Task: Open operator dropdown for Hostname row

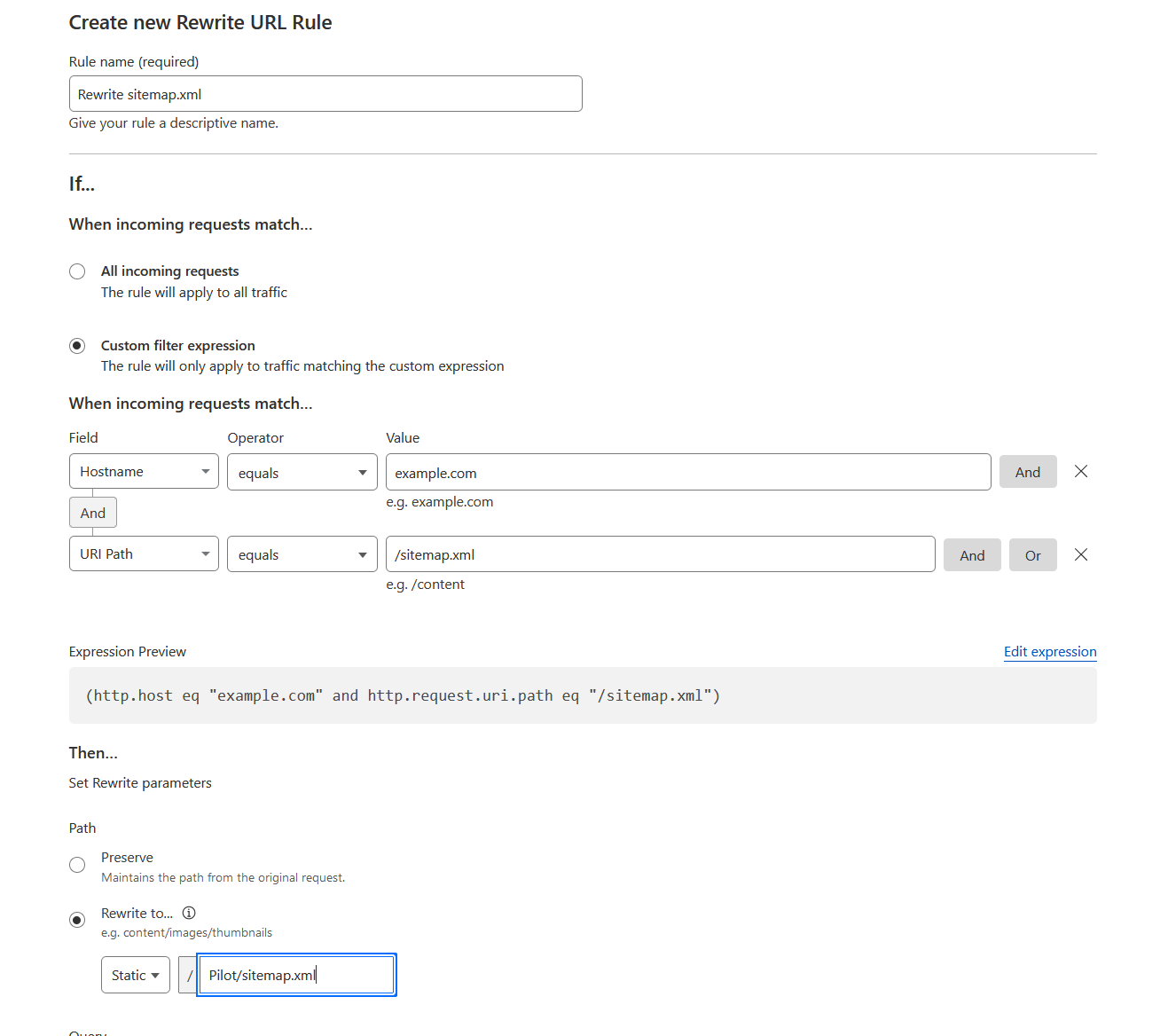Action: (x=302, y=473)
